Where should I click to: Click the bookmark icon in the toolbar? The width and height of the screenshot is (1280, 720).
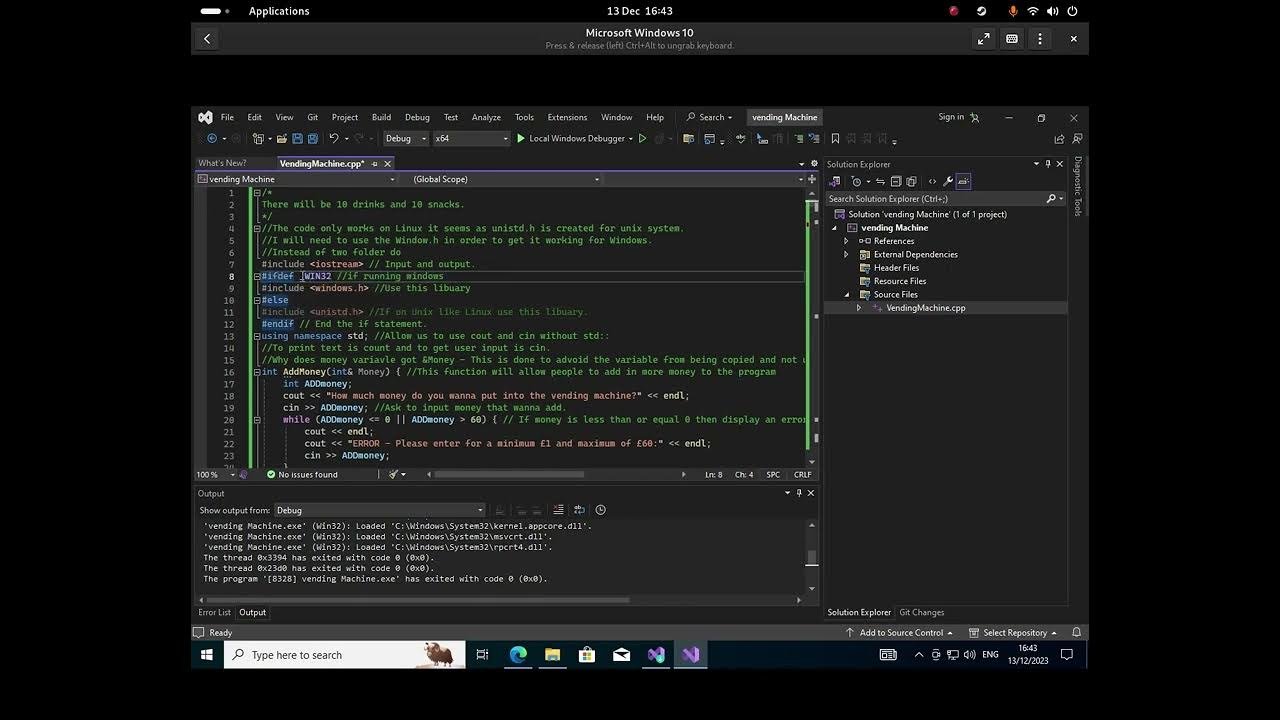point(835,139)
